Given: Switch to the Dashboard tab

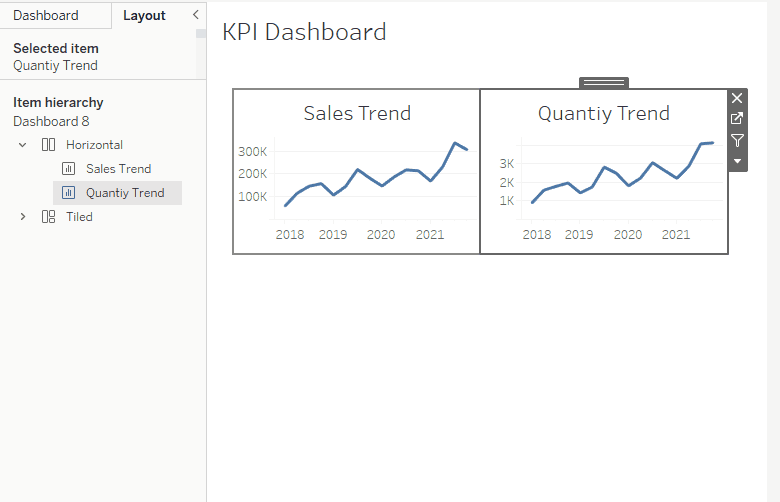Looking at the screenshot, I should tap(46, 15).
